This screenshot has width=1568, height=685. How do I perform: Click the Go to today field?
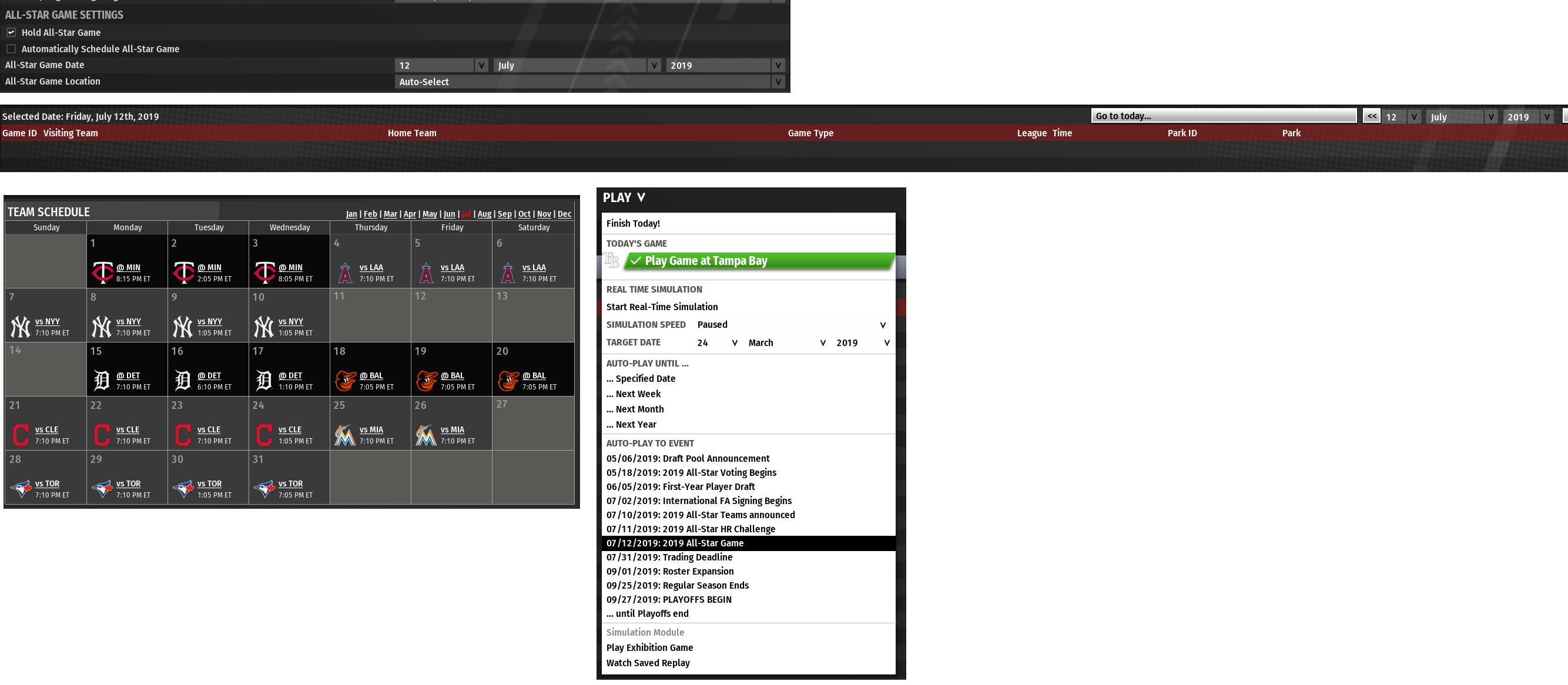pyautogui.click(x=1223, y=116)
